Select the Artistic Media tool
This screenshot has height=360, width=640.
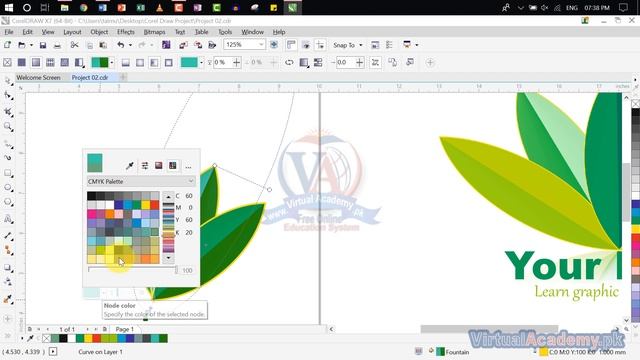8,158
